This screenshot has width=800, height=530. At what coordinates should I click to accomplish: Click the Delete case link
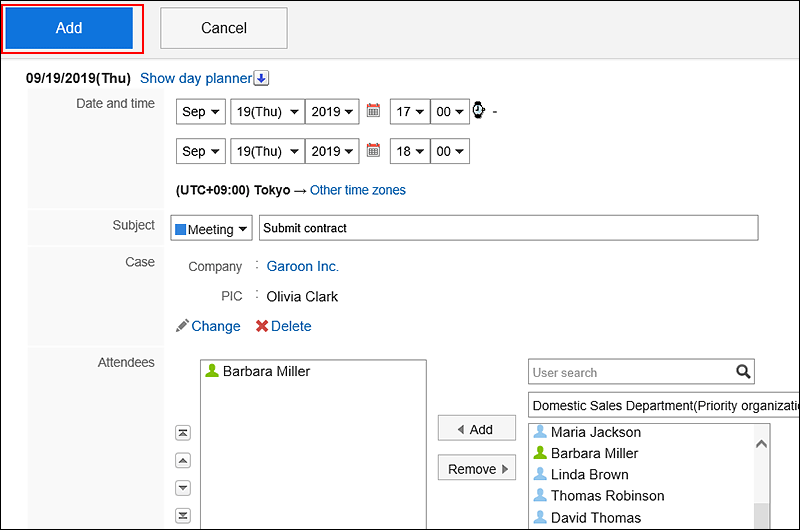pyautogui.click(x=291, y=326)
